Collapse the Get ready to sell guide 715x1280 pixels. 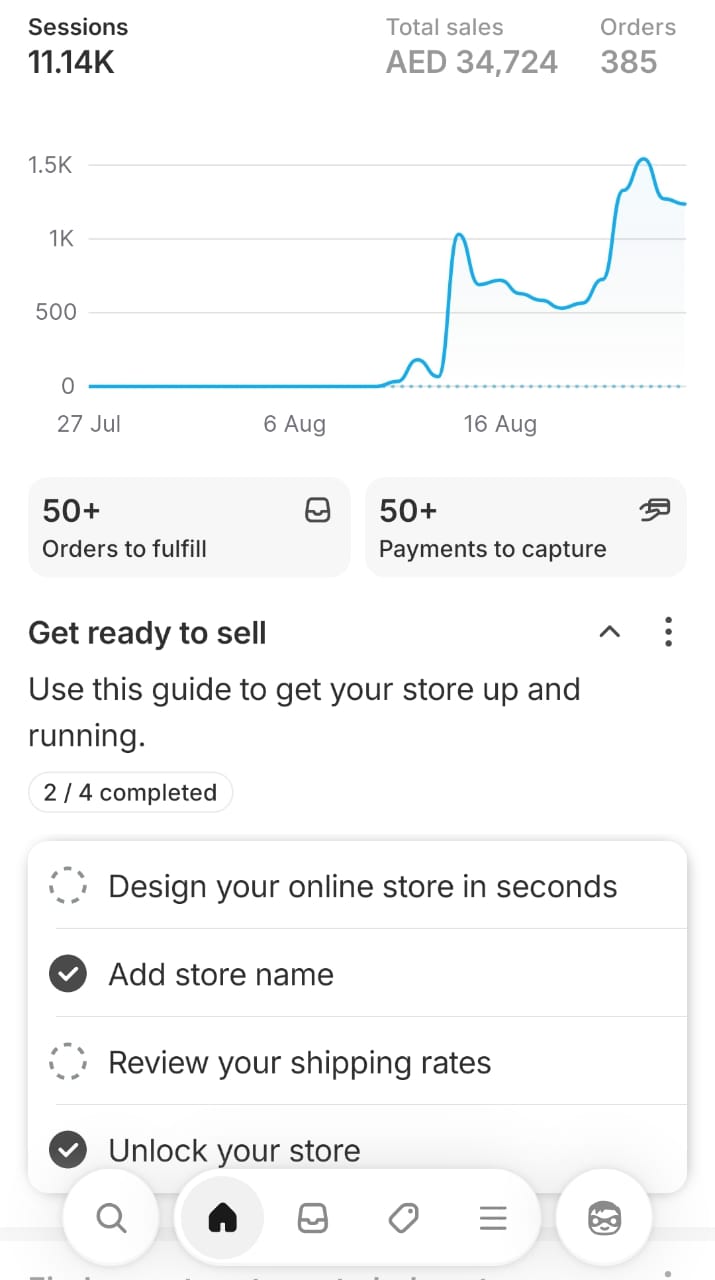tap(609, 632)
